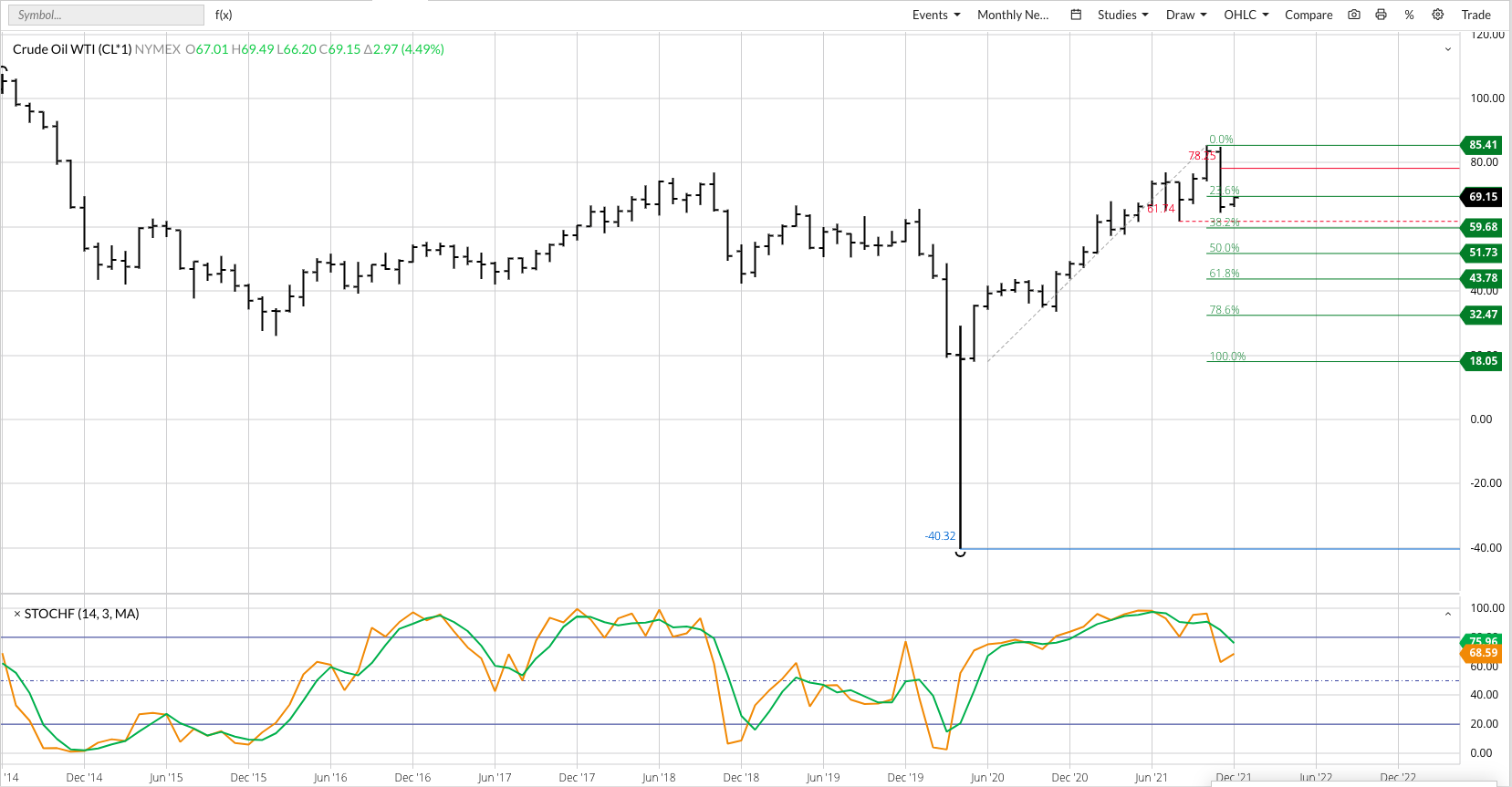Image resolution: width=1512 pixels, height=787 pixels.
Task: Click into the Symbol search field
Action: click(x=105, y=15)
